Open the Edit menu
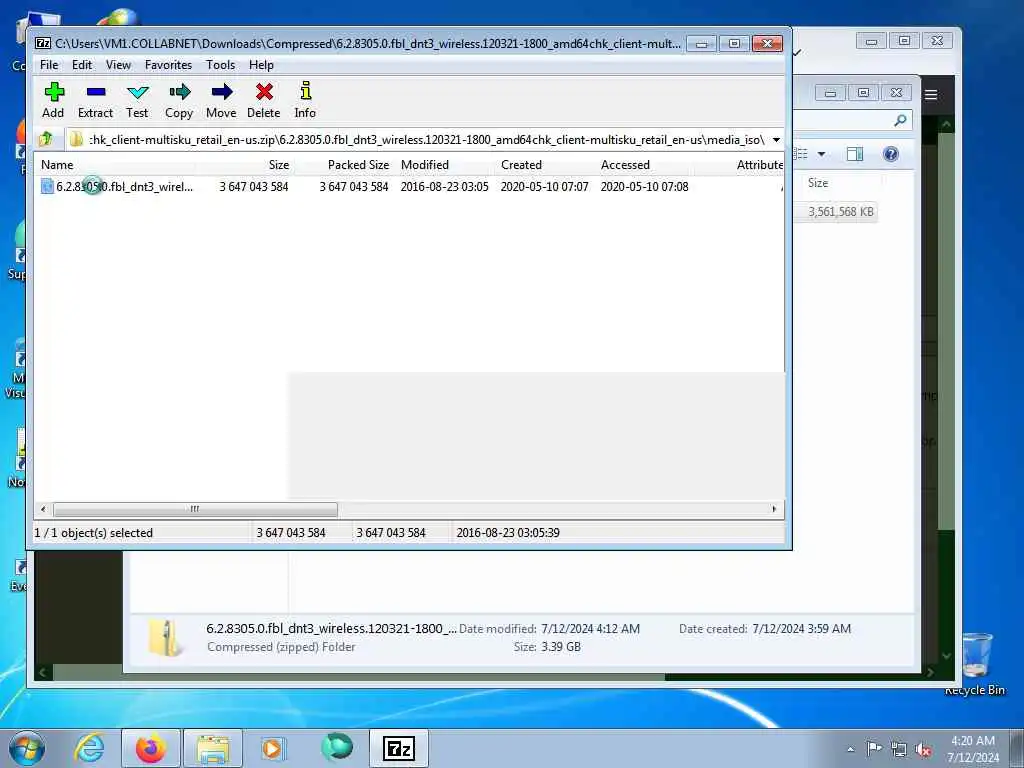The image size is (1024, 768). pos(82,65)
